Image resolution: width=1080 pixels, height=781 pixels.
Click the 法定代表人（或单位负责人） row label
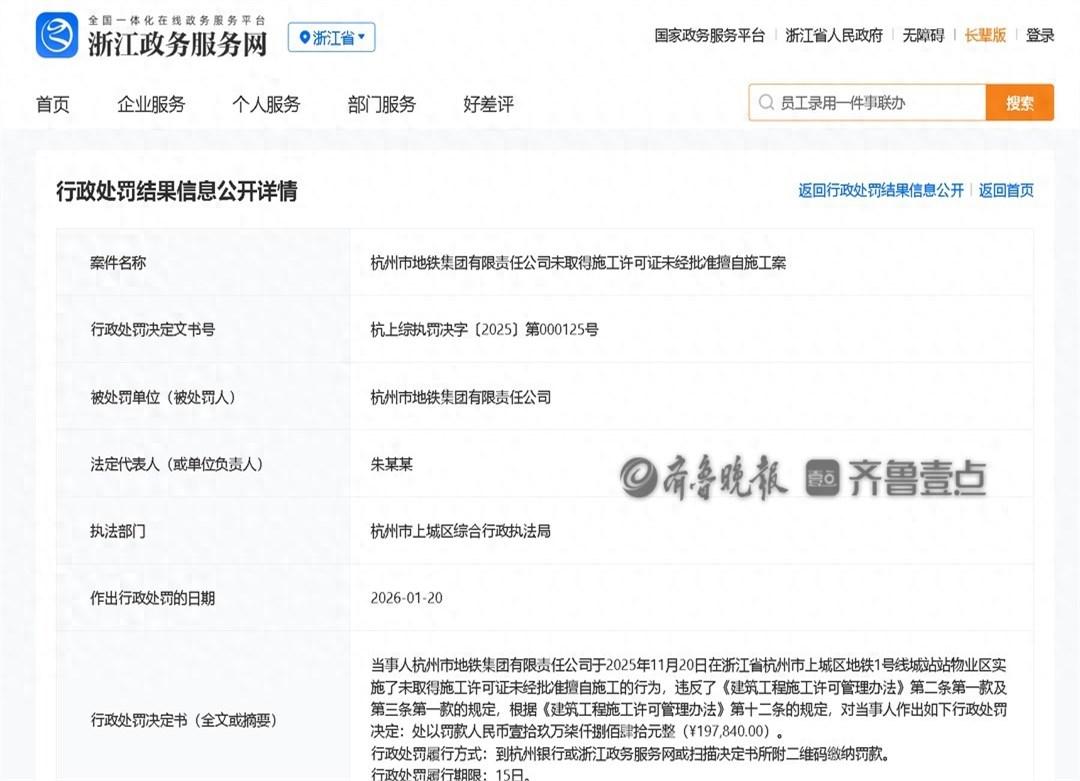(x=177, y=464)
